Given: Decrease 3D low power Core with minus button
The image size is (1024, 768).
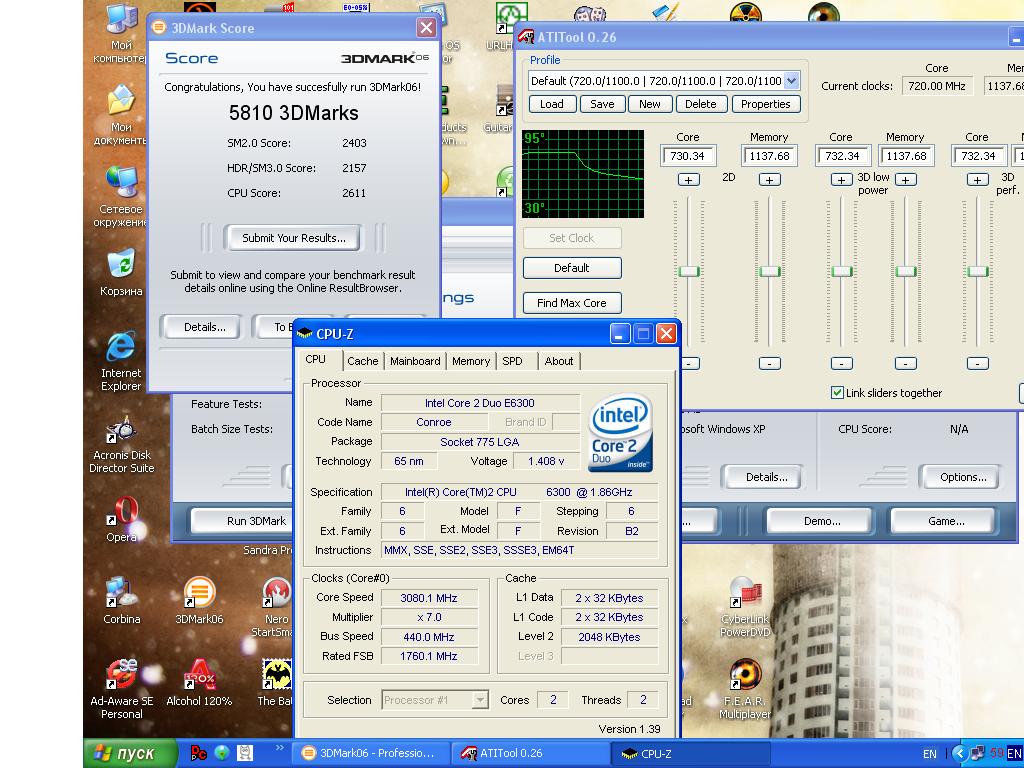Looking at the screenshot, I should tap(842, 363).
